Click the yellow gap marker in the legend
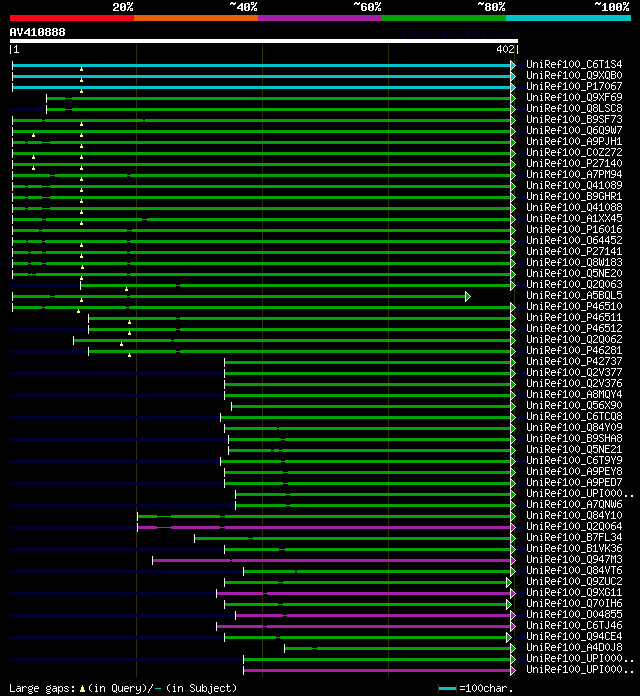The width and height of the screenshot is (640, 696). pyautogui.click(x=82, y=689)
